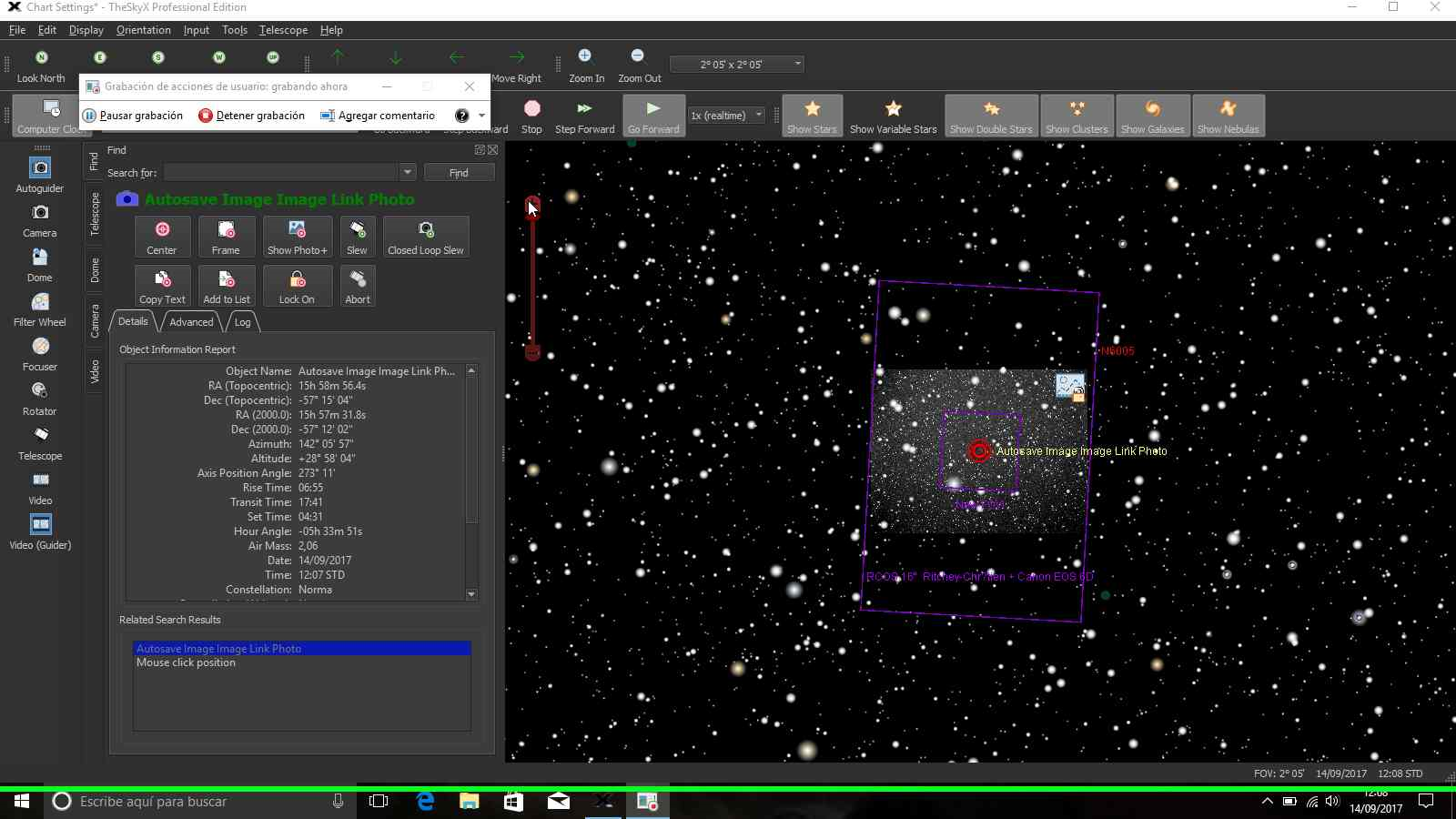Click the Cortana search box

pyautogui.click(x=200, y=802)
